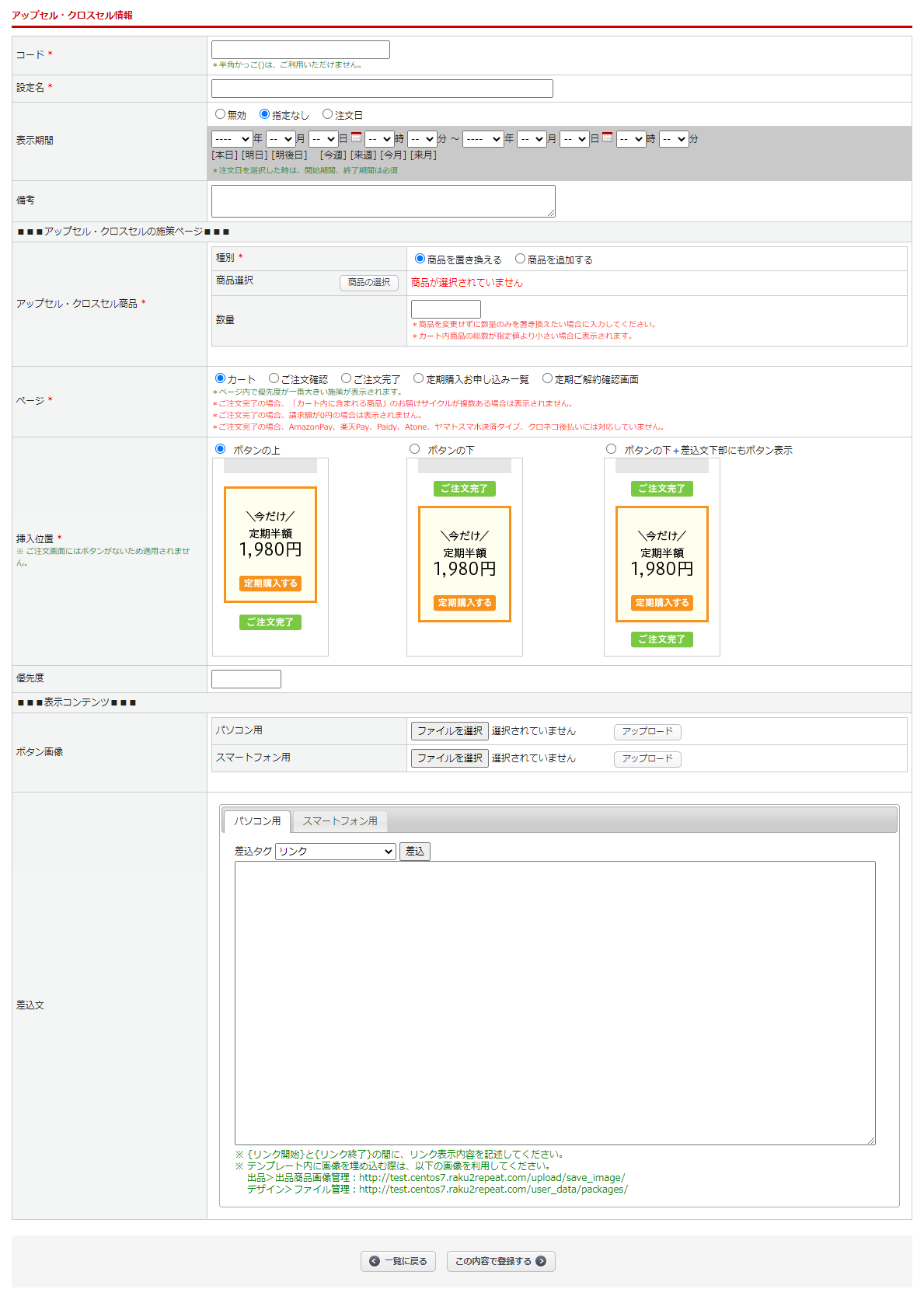Open the start date calendar picker icon
This screenshot has width=924, height=1303.
click(356, 138)
